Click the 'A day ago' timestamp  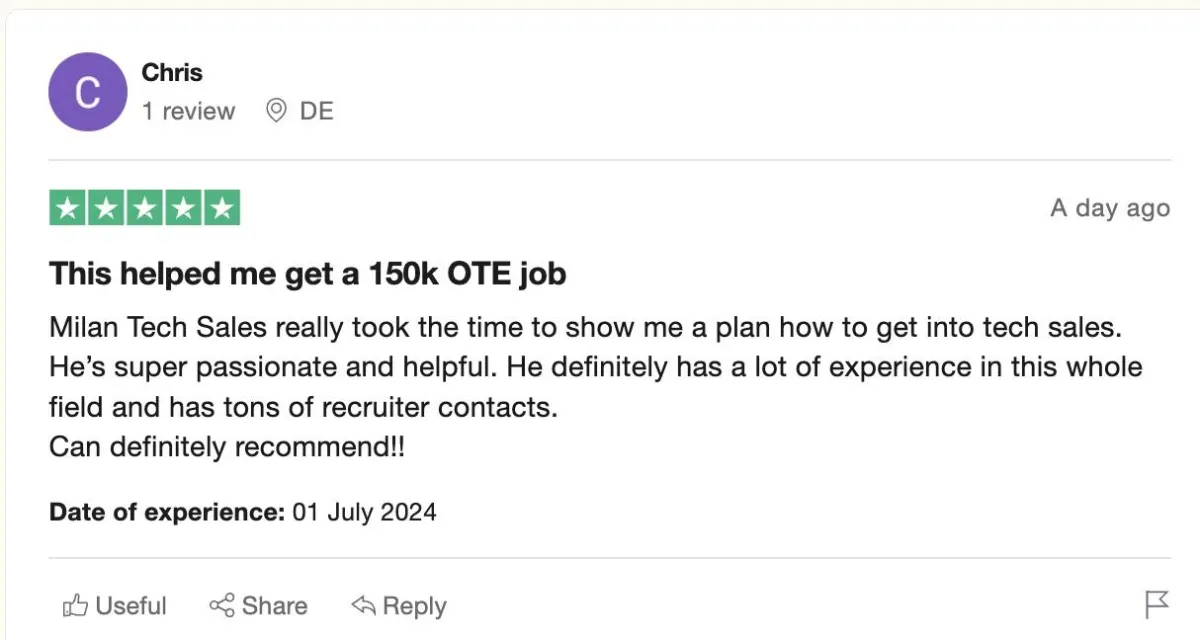click(x=1110, y=208)
